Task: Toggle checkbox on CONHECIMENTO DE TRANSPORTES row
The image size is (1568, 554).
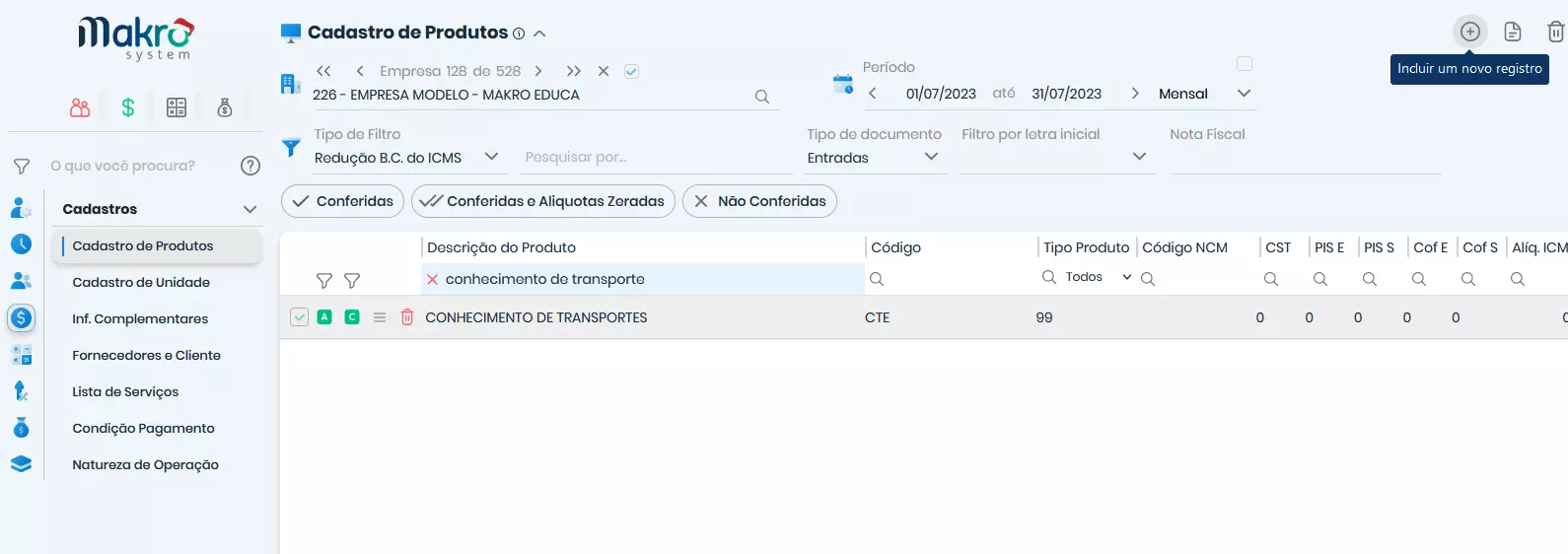Action: tap(300, 317)
